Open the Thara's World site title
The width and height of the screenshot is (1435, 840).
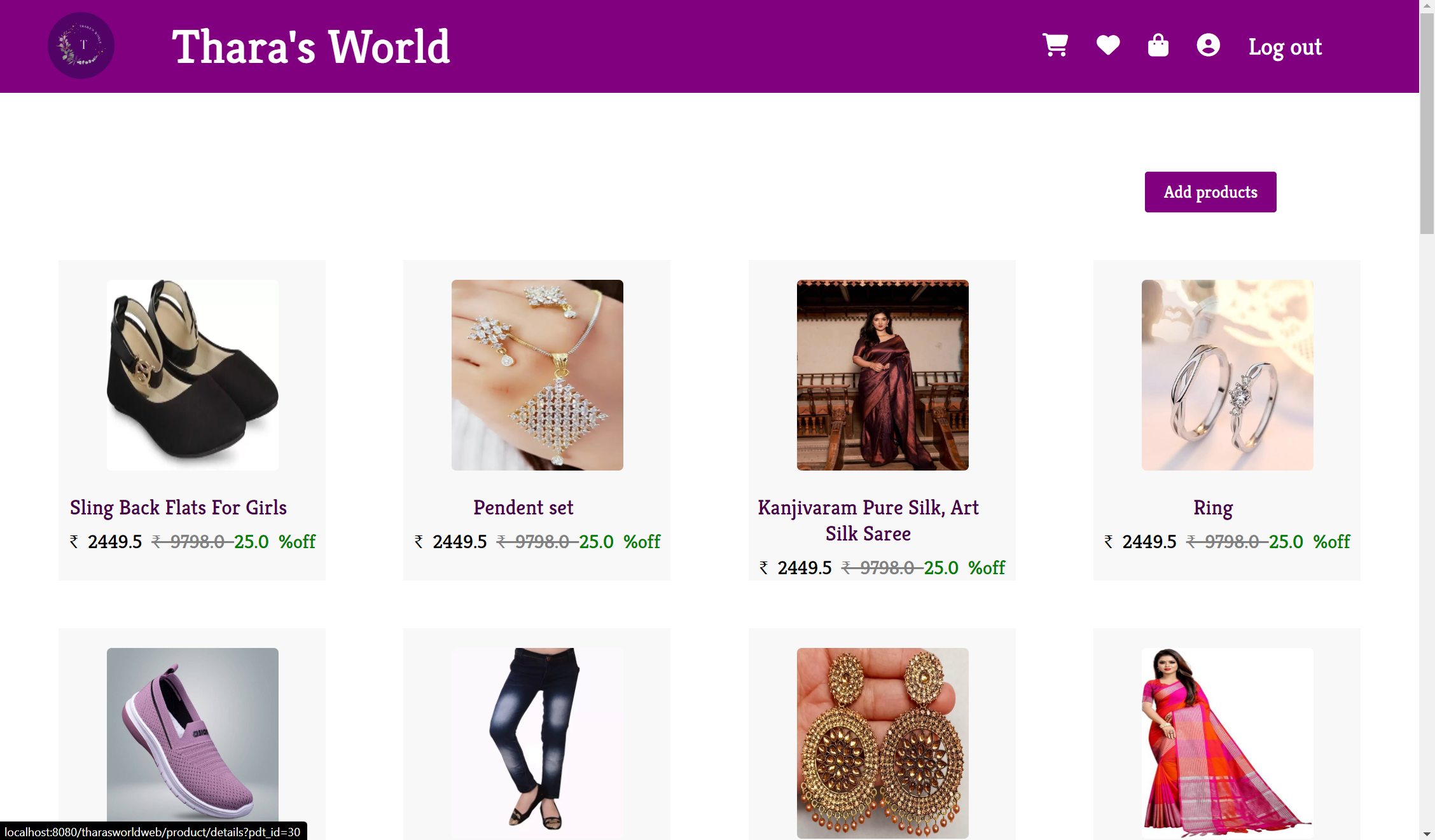pos(310,46)
